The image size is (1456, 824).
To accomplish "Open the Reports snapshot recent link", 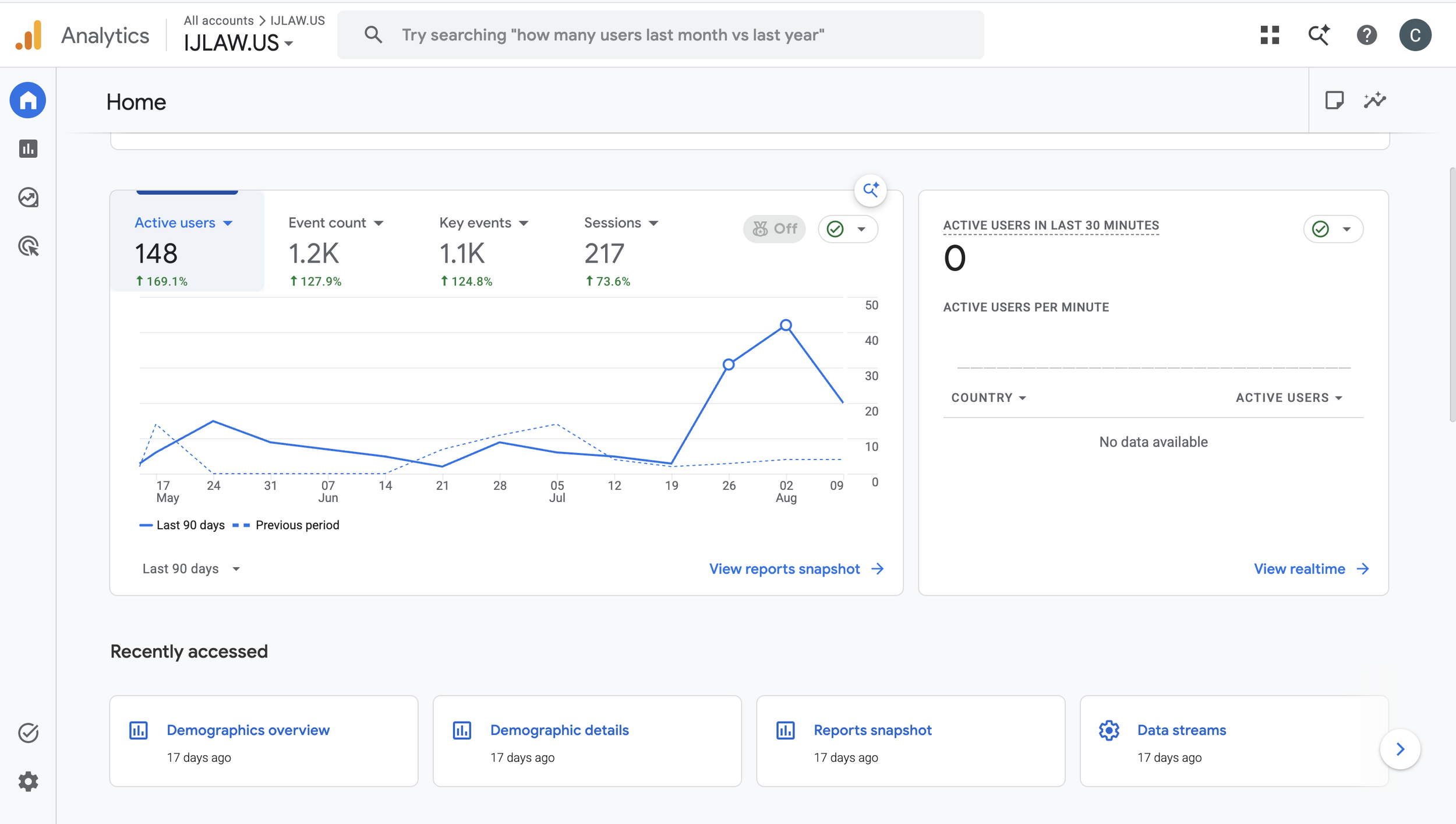I will coord(872,730).
